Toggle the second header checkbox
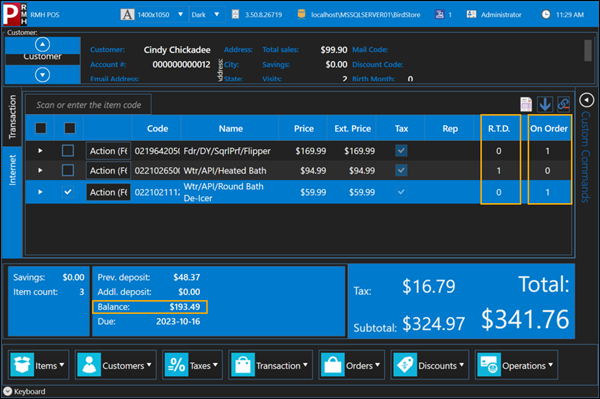600x399 pixels. (x=69, y=128)
